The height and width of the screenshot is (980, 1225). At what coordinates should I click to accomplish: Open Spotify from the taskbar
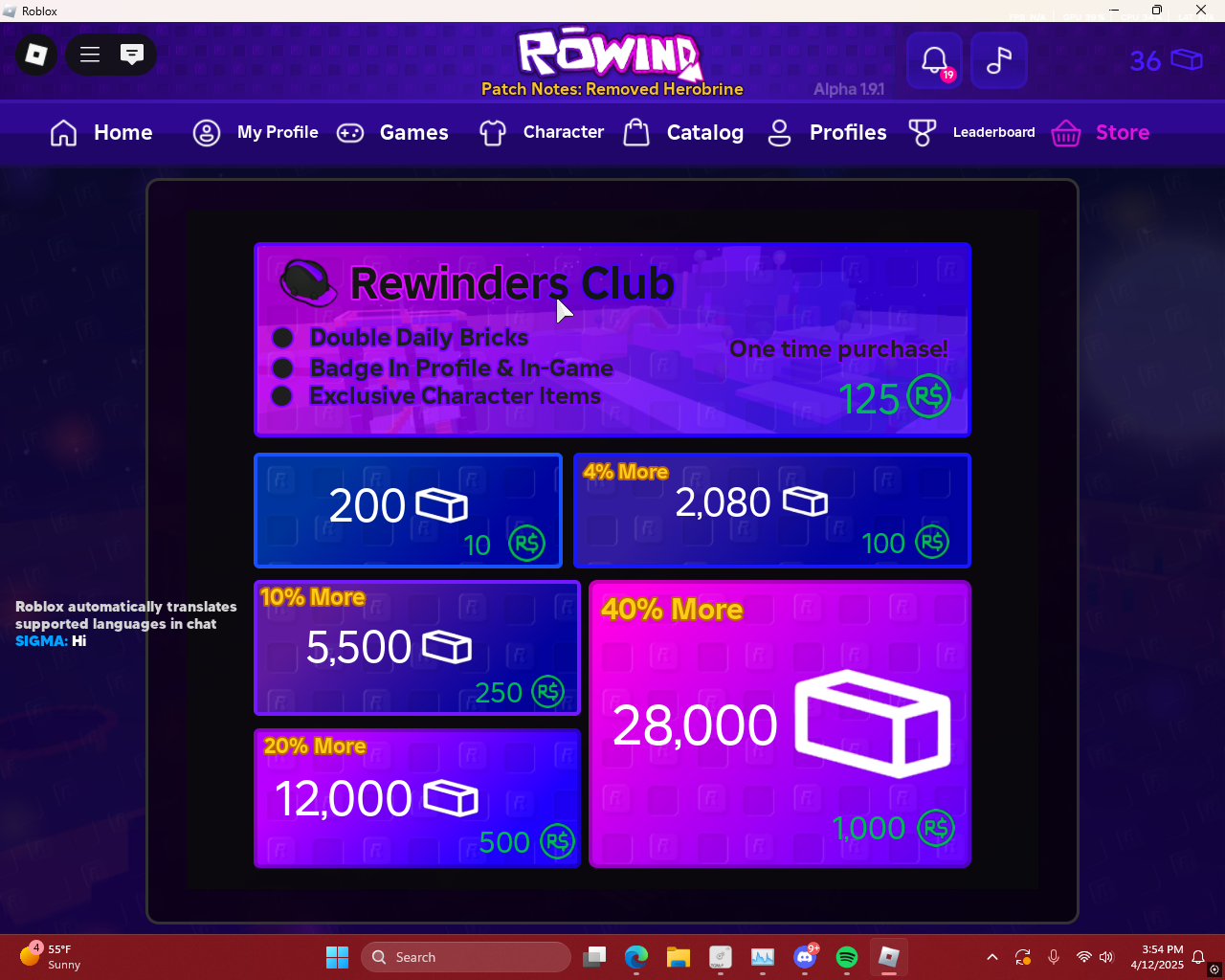click(x=847, y=957)
